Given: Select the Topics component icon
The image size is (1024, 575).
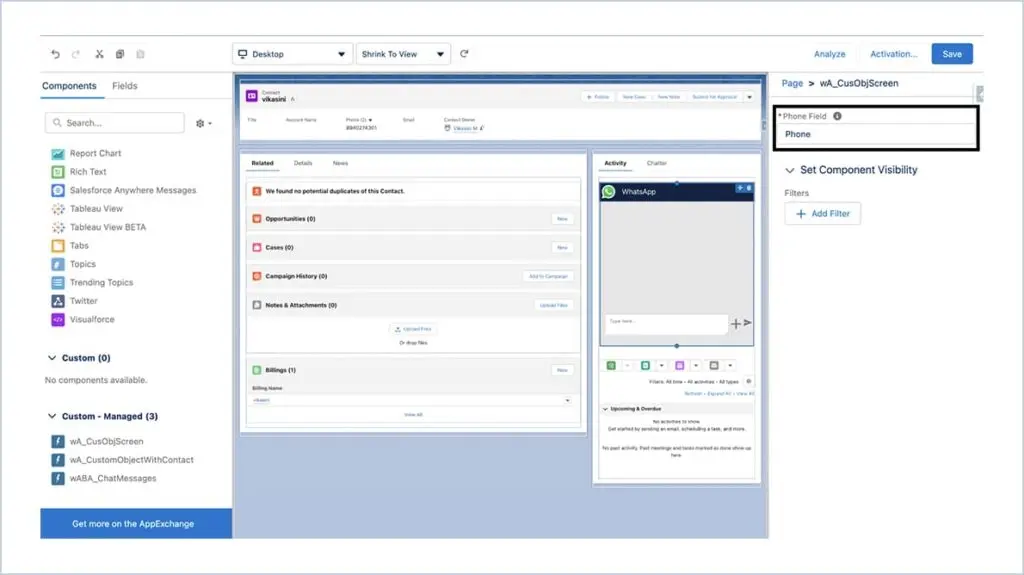Looking at the screenshot, I should pyautogui.click(x=58, y=264).
